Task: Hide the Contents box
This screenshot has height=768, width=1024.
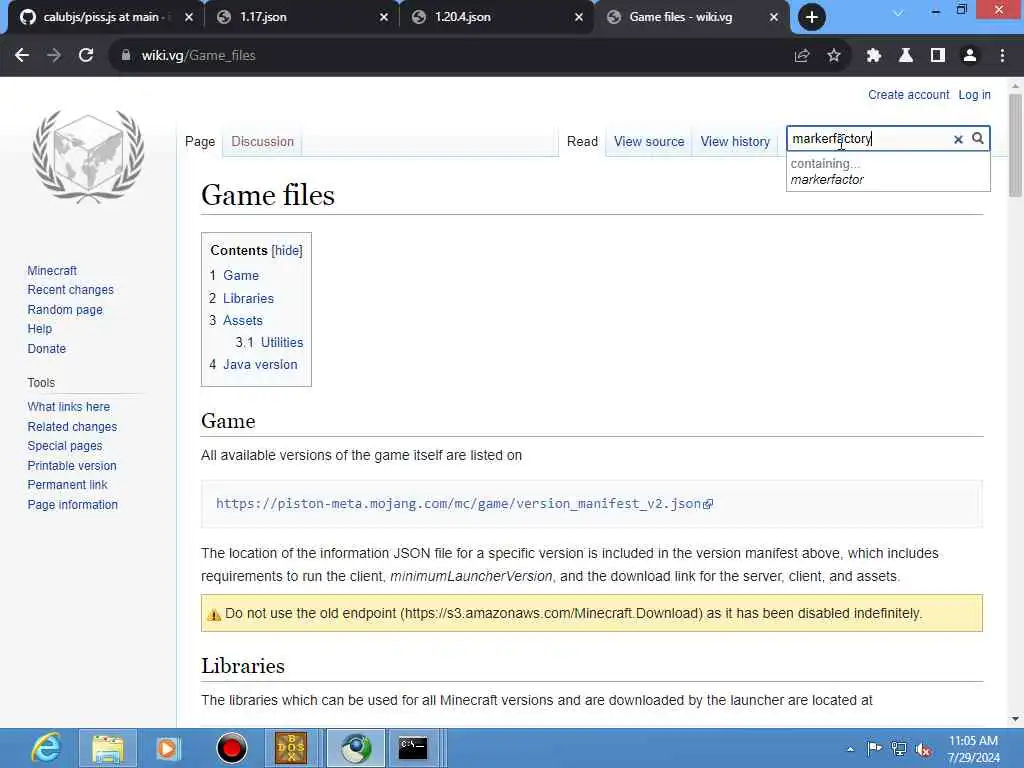Action: 287,251
